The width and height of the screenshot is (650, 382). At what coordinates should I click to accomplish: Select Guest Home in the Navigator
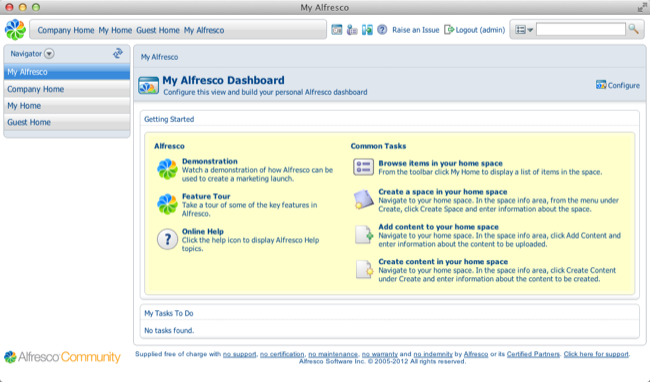pos(67,122)
